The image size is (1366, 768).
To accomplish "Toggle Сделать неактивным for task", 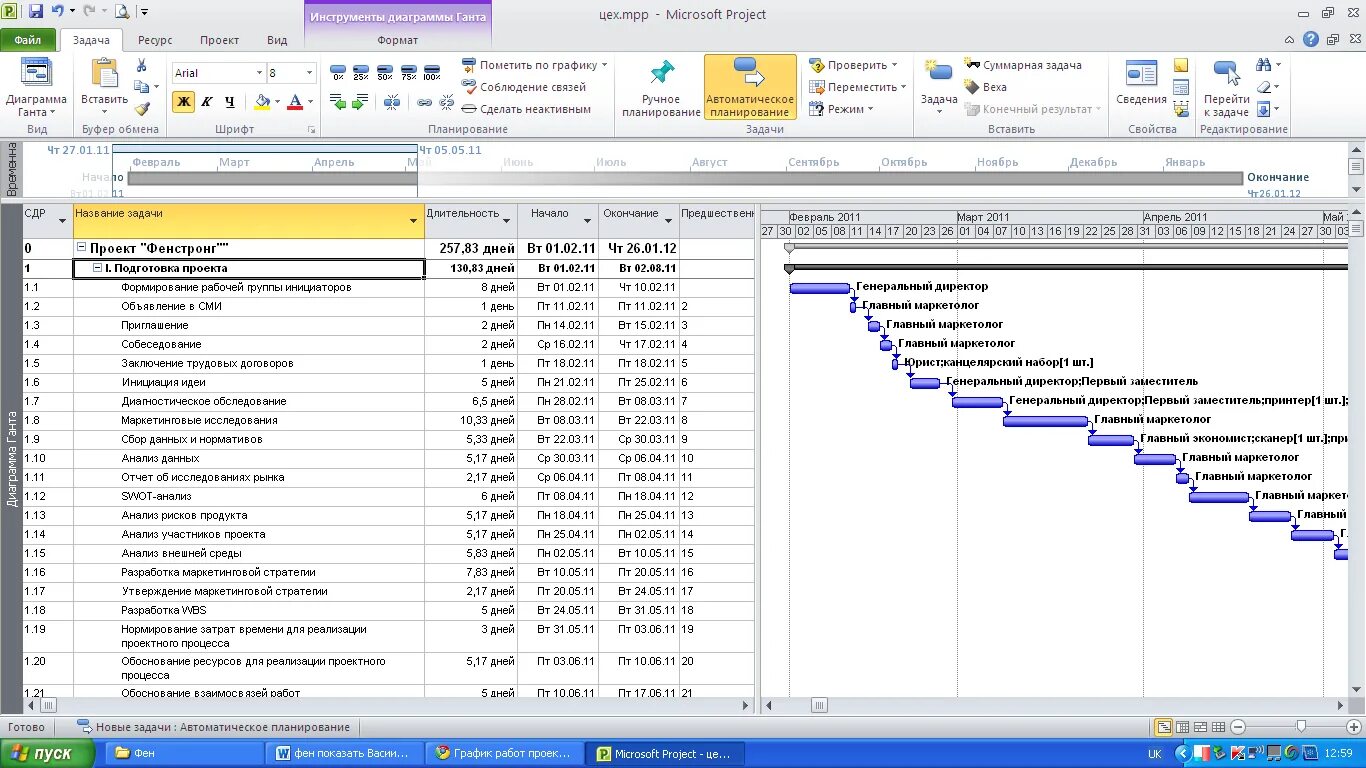I will [x=526, y=109].
